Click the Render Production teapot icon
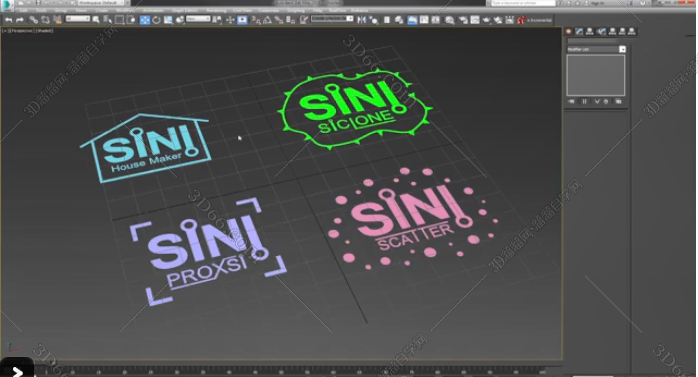This screenshot has height=377, width=698. tap(487, 20)
